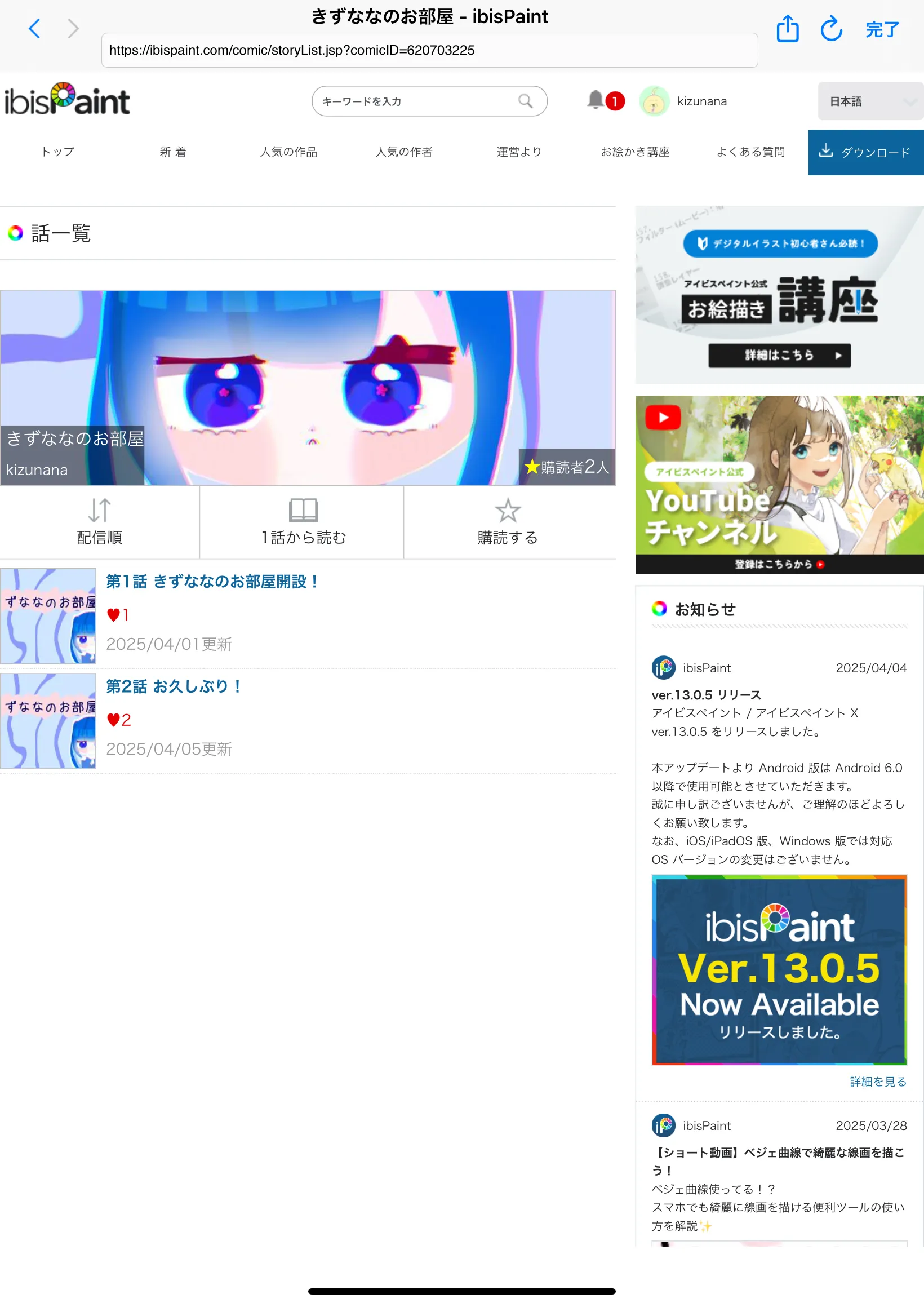Open the ショート動画 ベジェ曲線 notice title
924x1303 pixels.
pyautogui.click(x=778, y=1162)
